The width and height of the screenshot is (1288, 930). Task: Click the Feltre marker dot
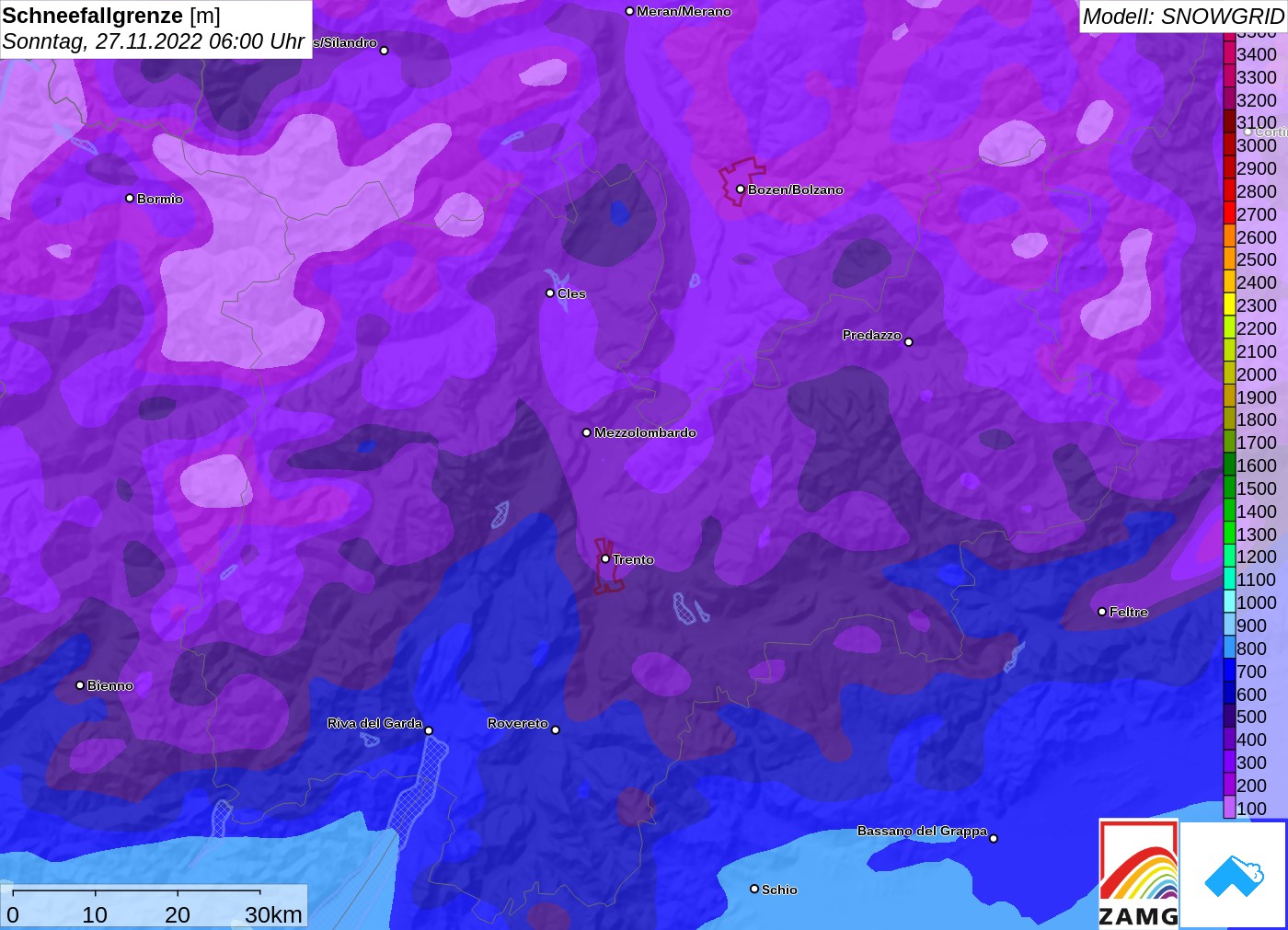pyautogui.click(x=1102, y=612)
